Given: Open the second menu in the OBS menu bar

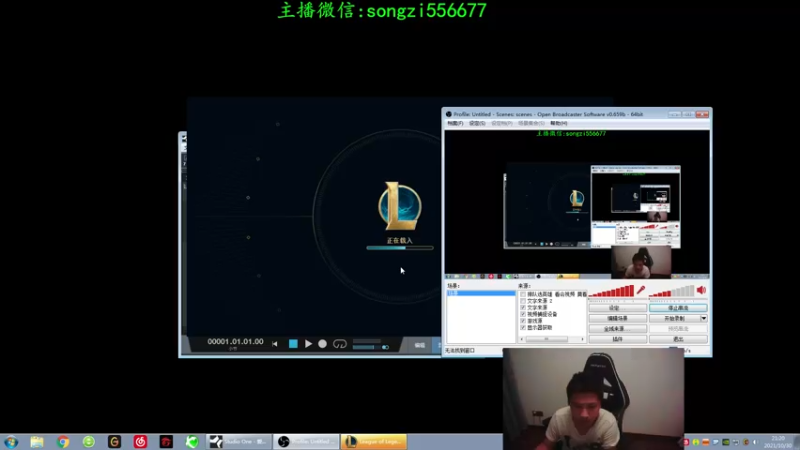Looking at the screenshot, I should pos(477,123).
